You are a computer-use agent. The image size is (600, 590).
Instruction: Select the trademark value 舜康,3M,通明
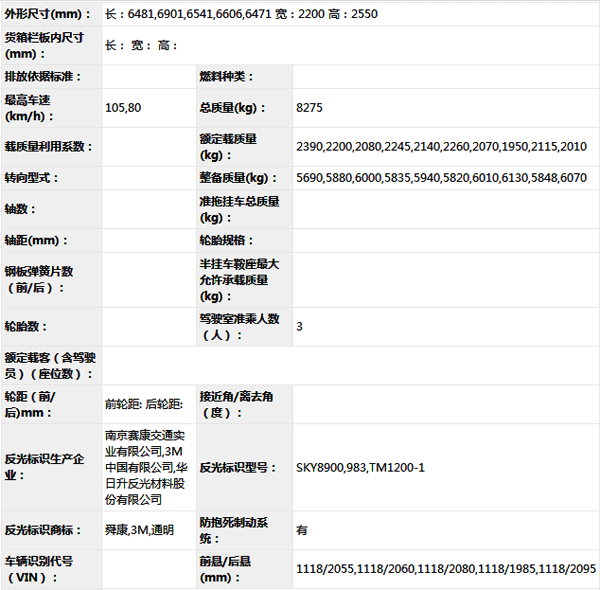point(139,530)
